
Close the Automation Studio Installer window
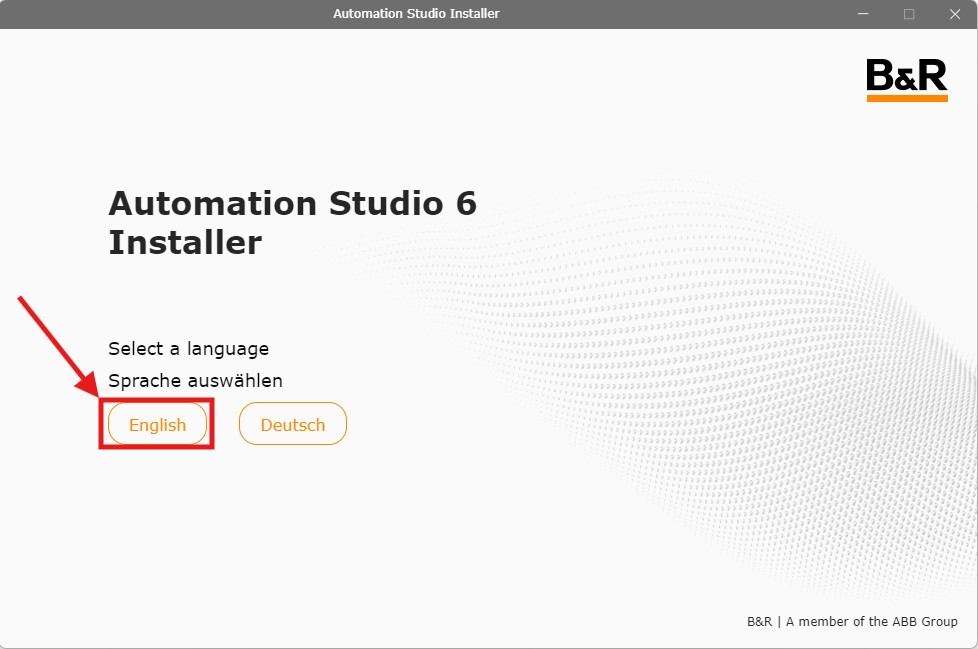(x=954, y=14)
